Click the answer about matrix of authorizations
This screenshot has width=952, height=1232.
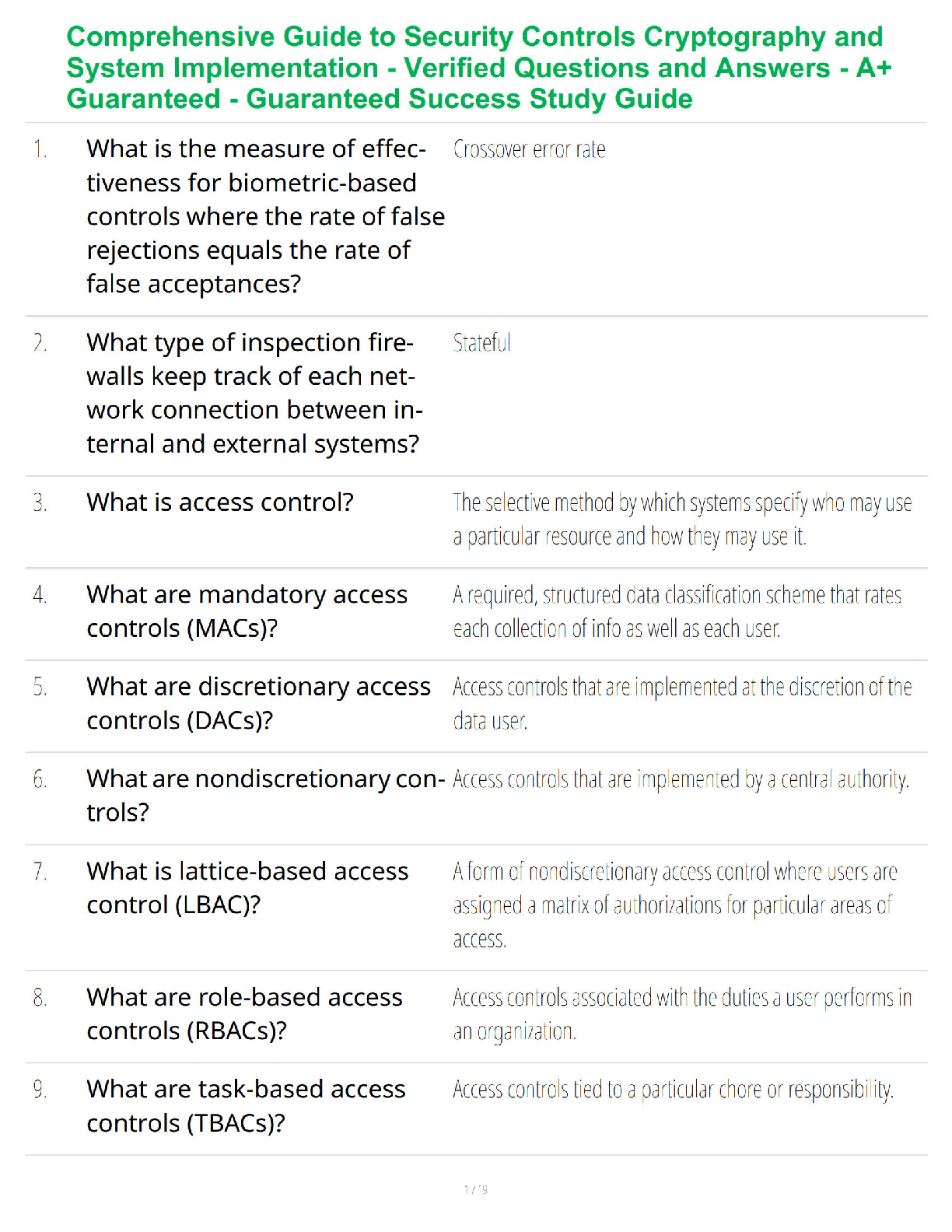pyautogui.click(x=675, y=905)
